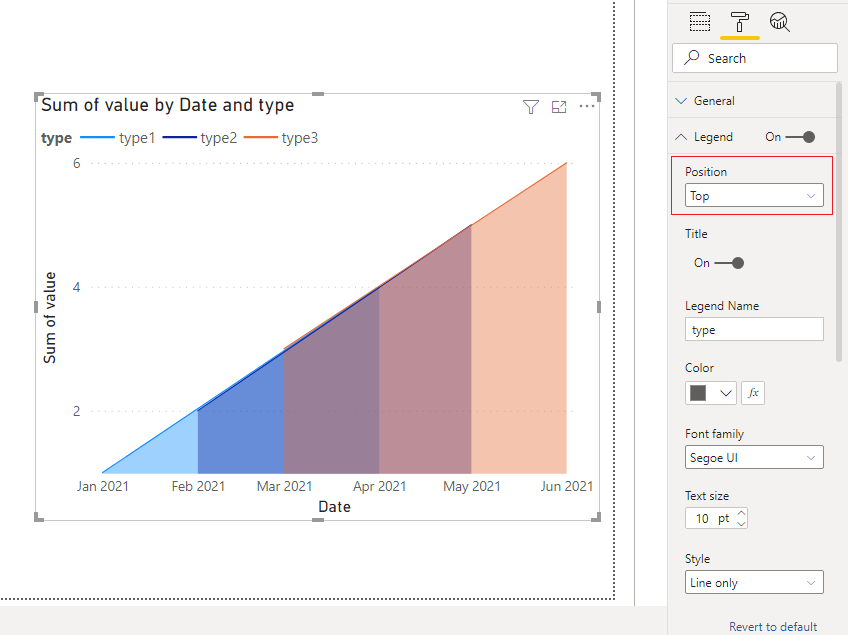The width and height of the screenshot is (848, 635).
Task: Click the Apr 2021 axis label
Action: coord(380,486)
